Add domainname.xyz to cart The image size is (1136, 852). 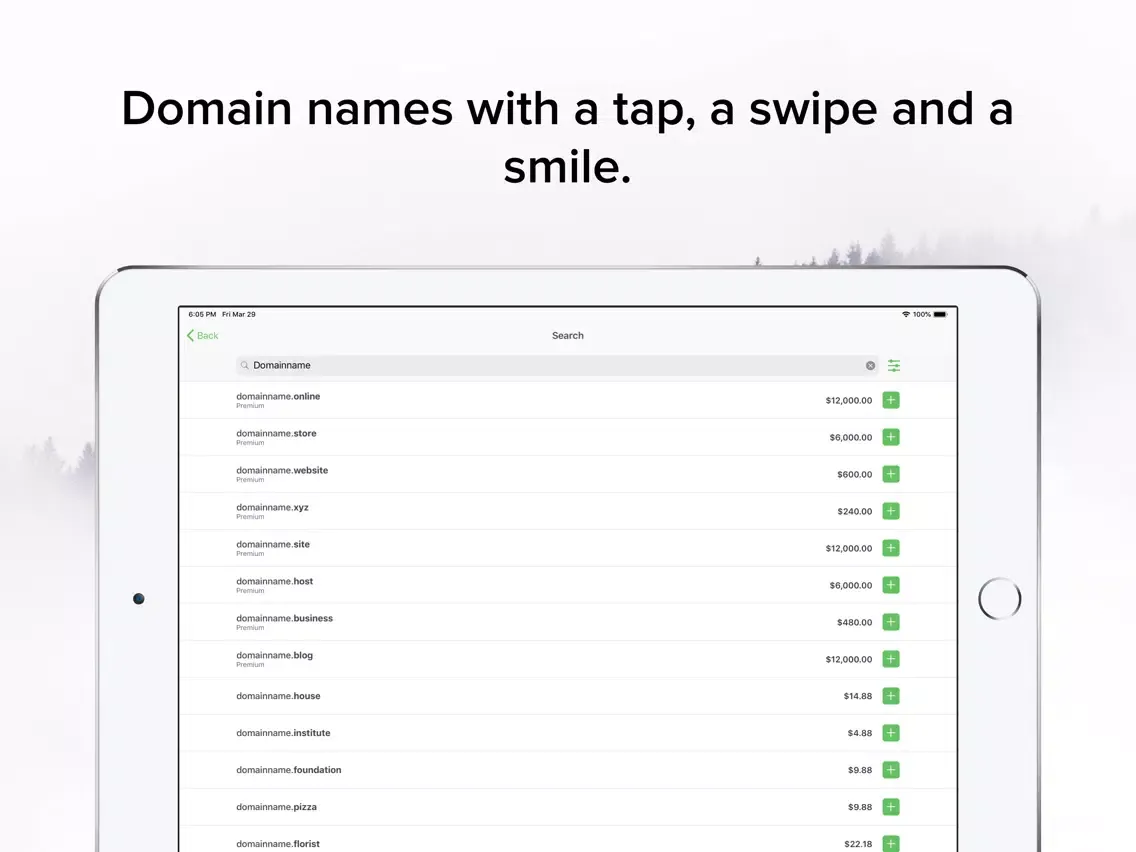[x=890, y=511]
